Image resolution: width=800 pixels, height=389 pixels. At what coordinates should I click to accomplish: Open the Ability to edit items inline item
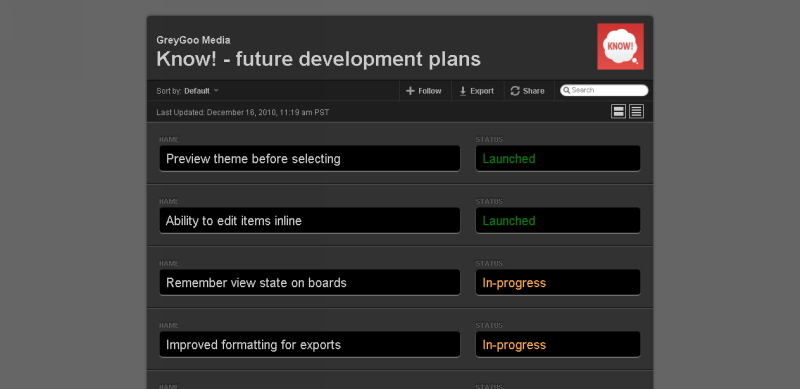(x=310, y=221)
